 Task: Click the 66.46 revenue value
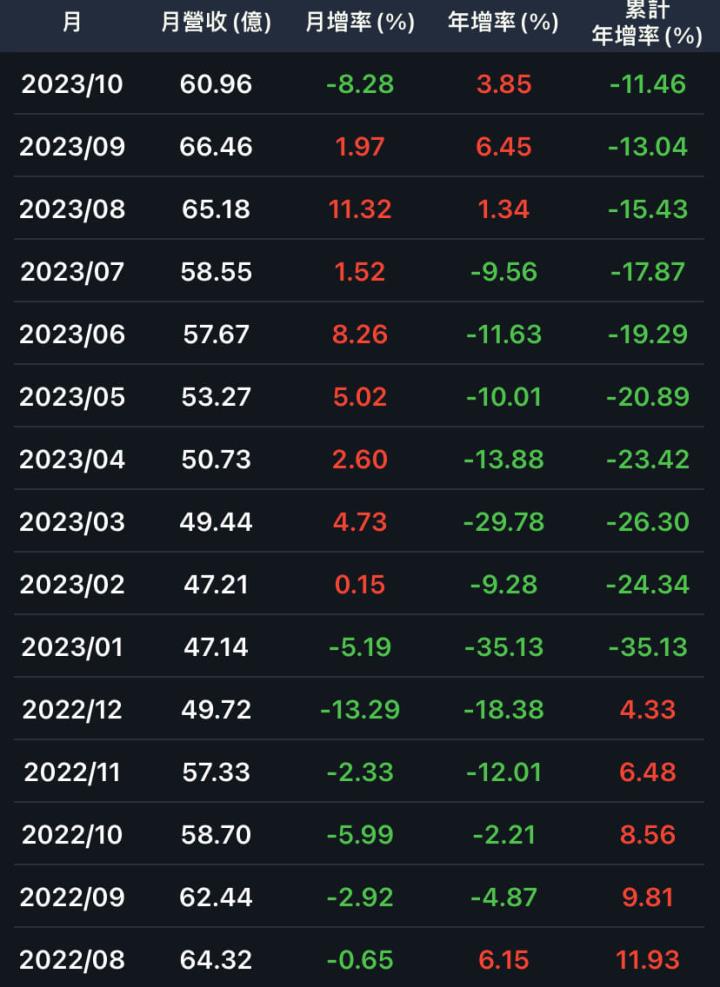coord(216,147)
